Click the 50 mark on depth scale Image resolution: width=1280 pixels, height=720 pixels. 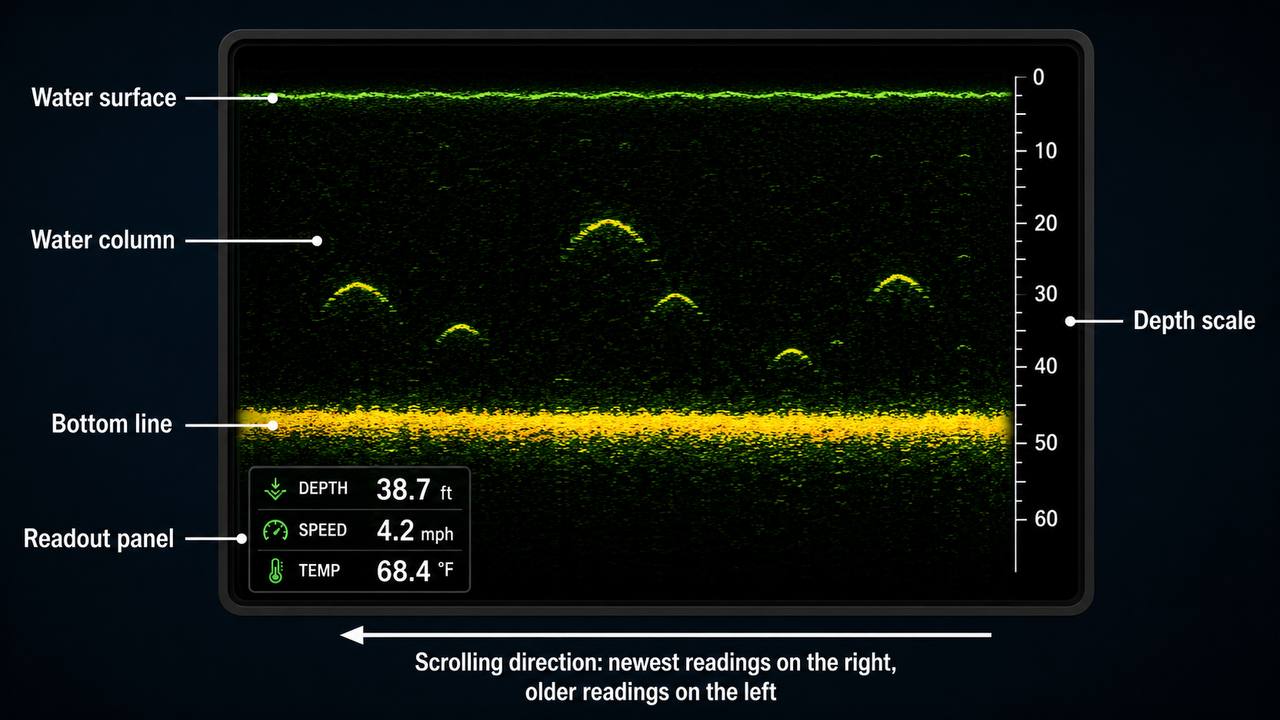click(x=1044, y=442)
